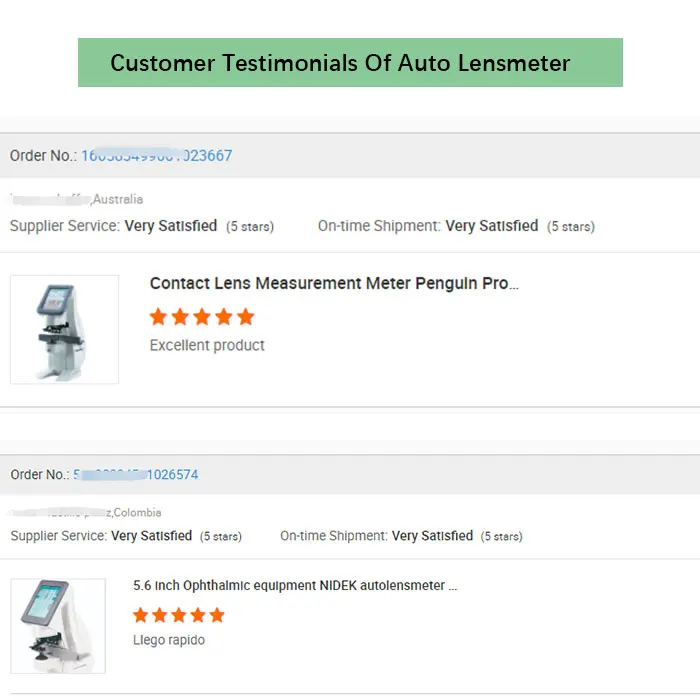Click second star of Penguin Pro rating
This screenshot has width=700, height=700.
tap(180, 317)
